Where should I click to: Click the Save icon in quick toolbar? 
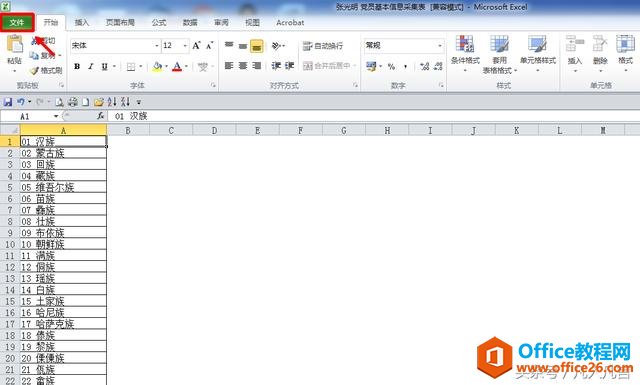tap(8, 102)
